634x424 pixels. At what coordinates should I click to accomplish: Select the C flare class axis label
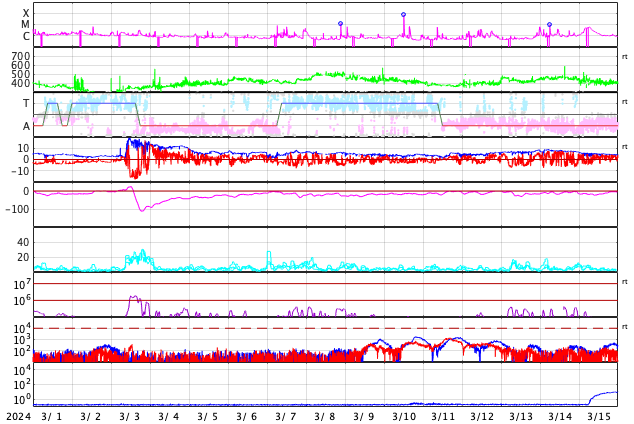(26, 36)
